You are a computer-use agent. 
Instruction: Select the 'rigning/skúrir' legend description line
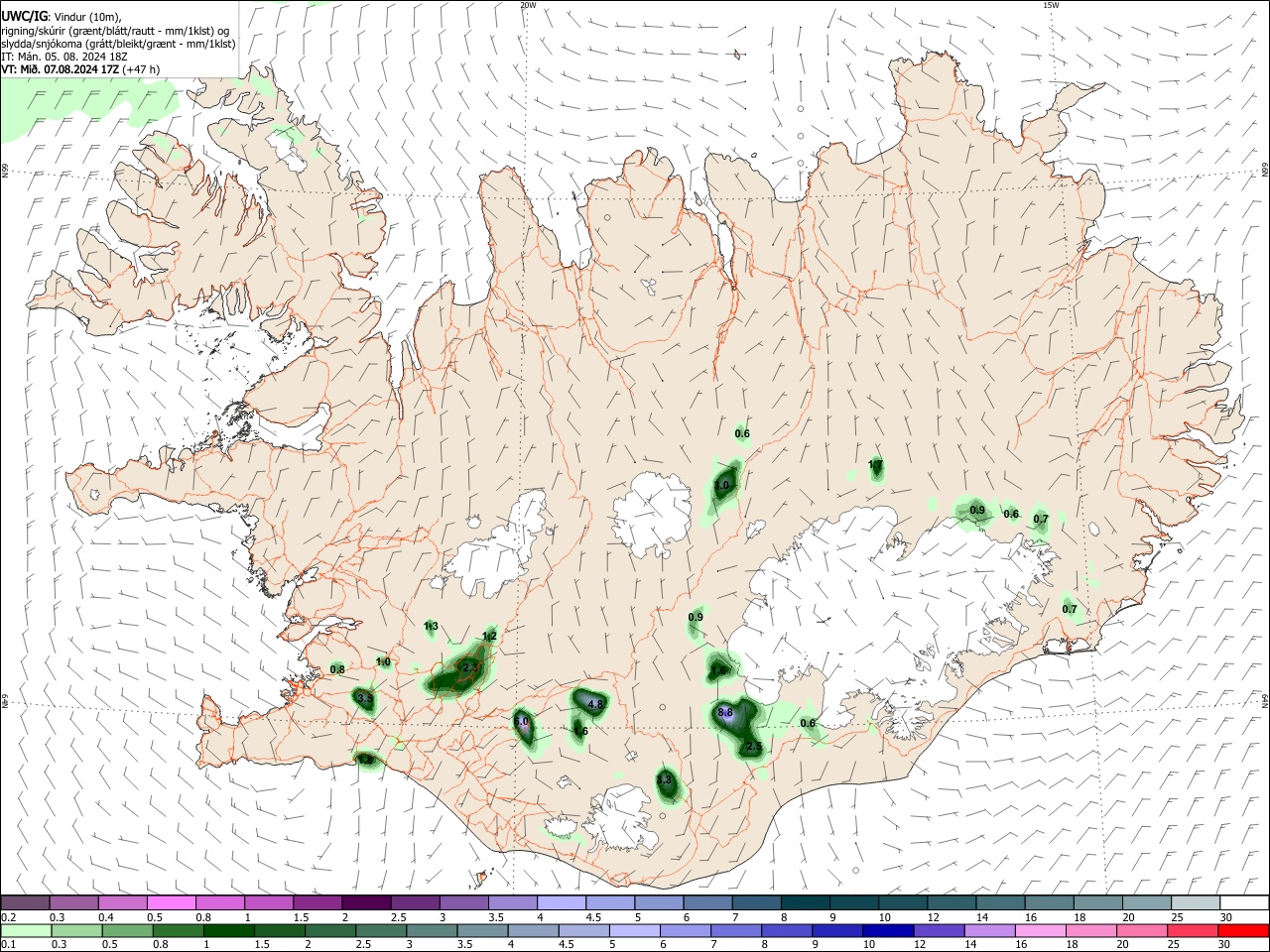[115, 30]
